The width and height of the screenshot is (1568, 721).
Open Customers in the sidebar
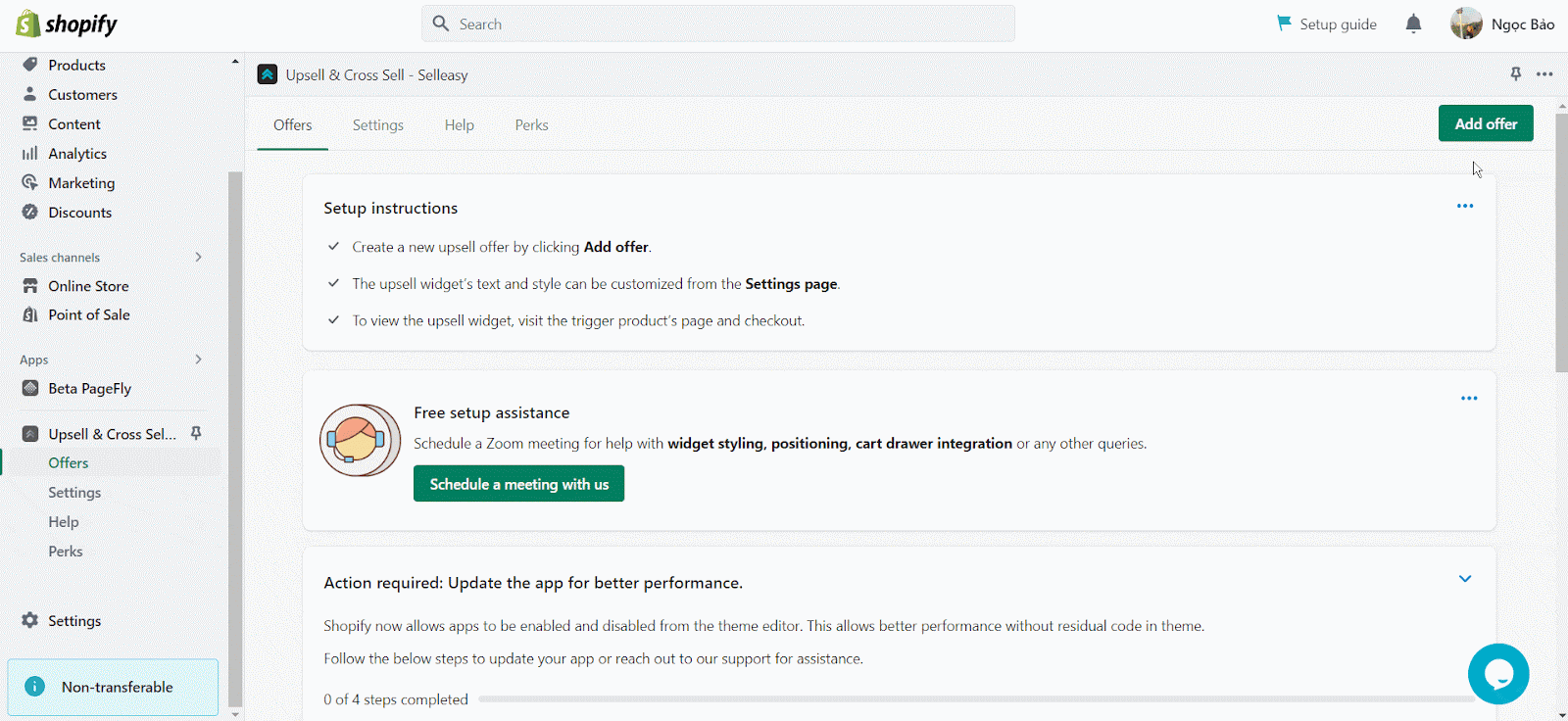82,94
